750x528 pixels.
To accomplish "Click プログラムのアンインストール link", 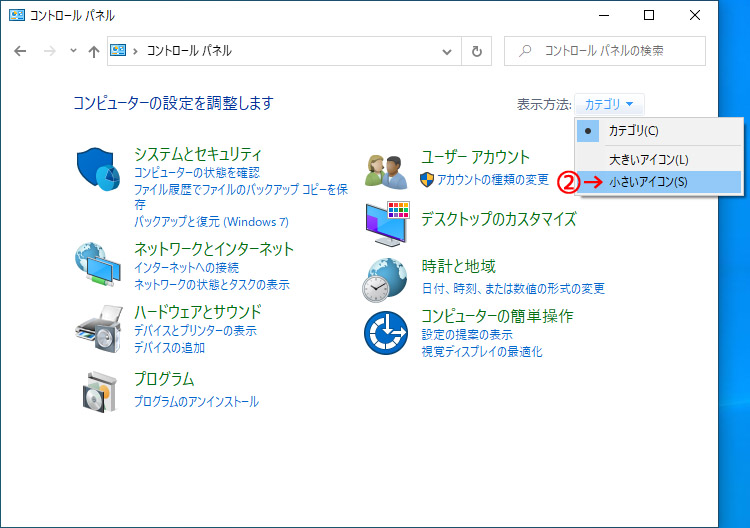I will [196, 401].
